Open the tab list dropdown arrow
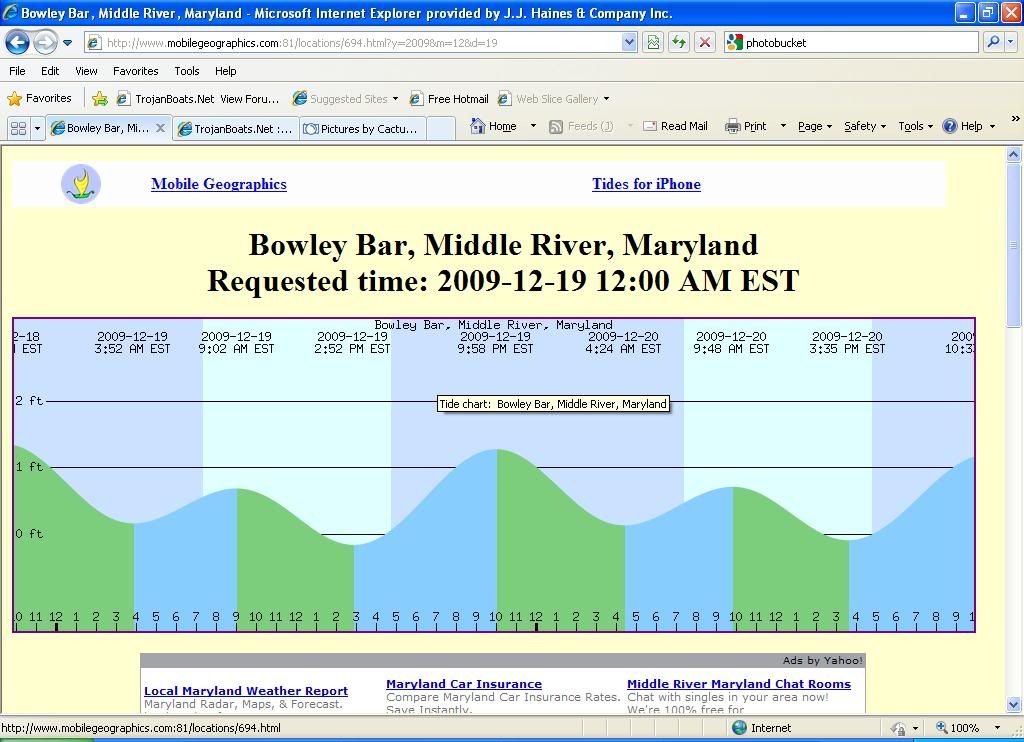This screenshot has width=1024, height=742. click(37, 128)
